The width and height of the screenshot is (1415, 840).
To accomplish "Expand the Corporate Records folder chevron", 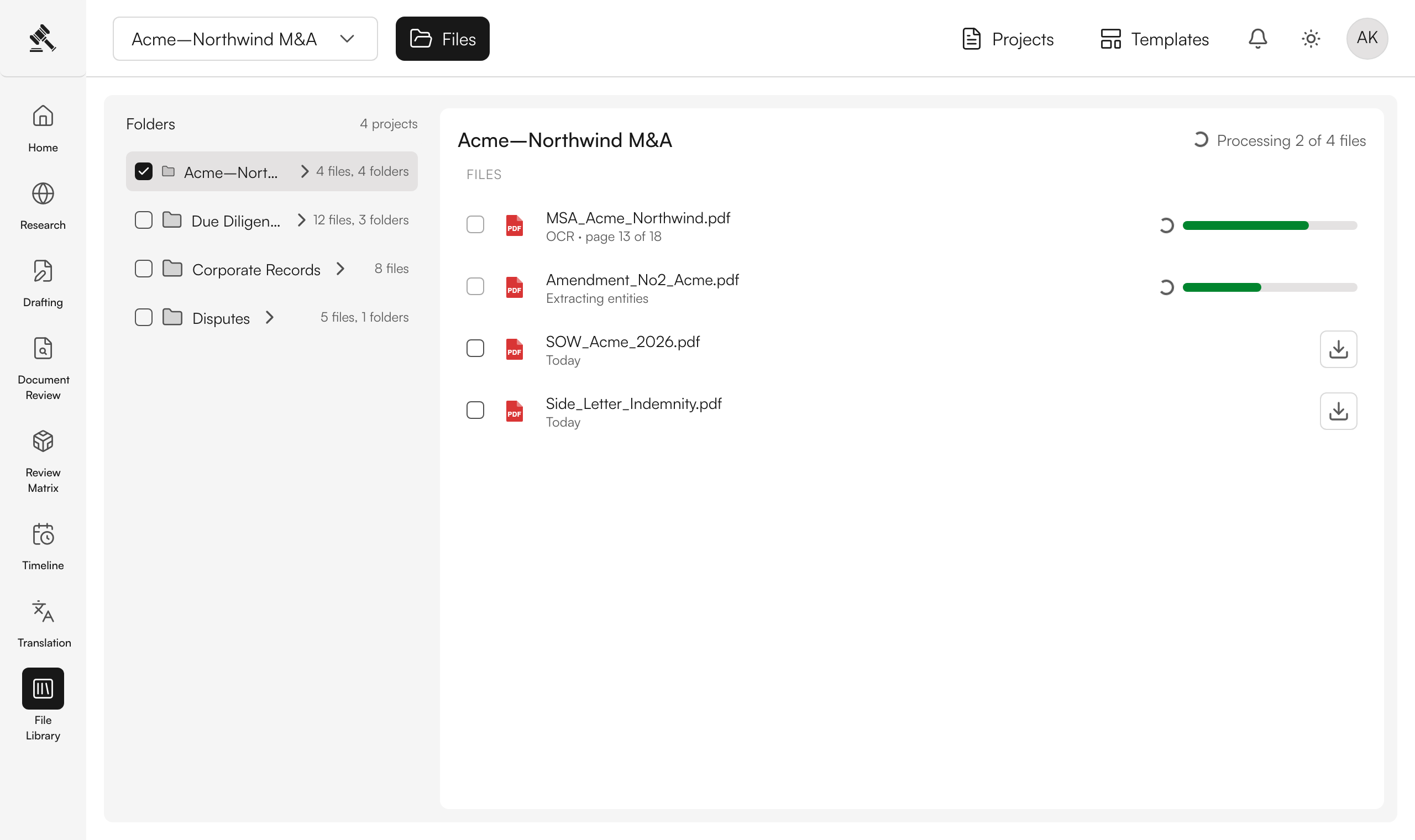I will (x=340, y=269).
